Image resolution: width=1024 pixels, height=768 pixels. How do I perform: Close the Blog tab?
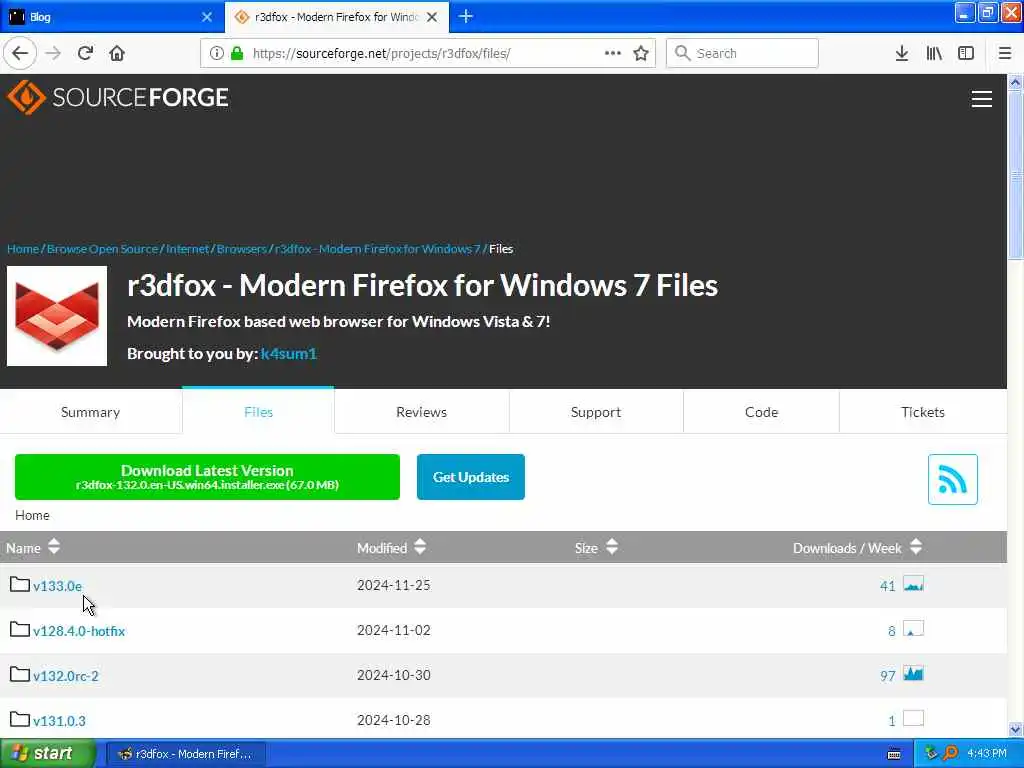point(207,17)
